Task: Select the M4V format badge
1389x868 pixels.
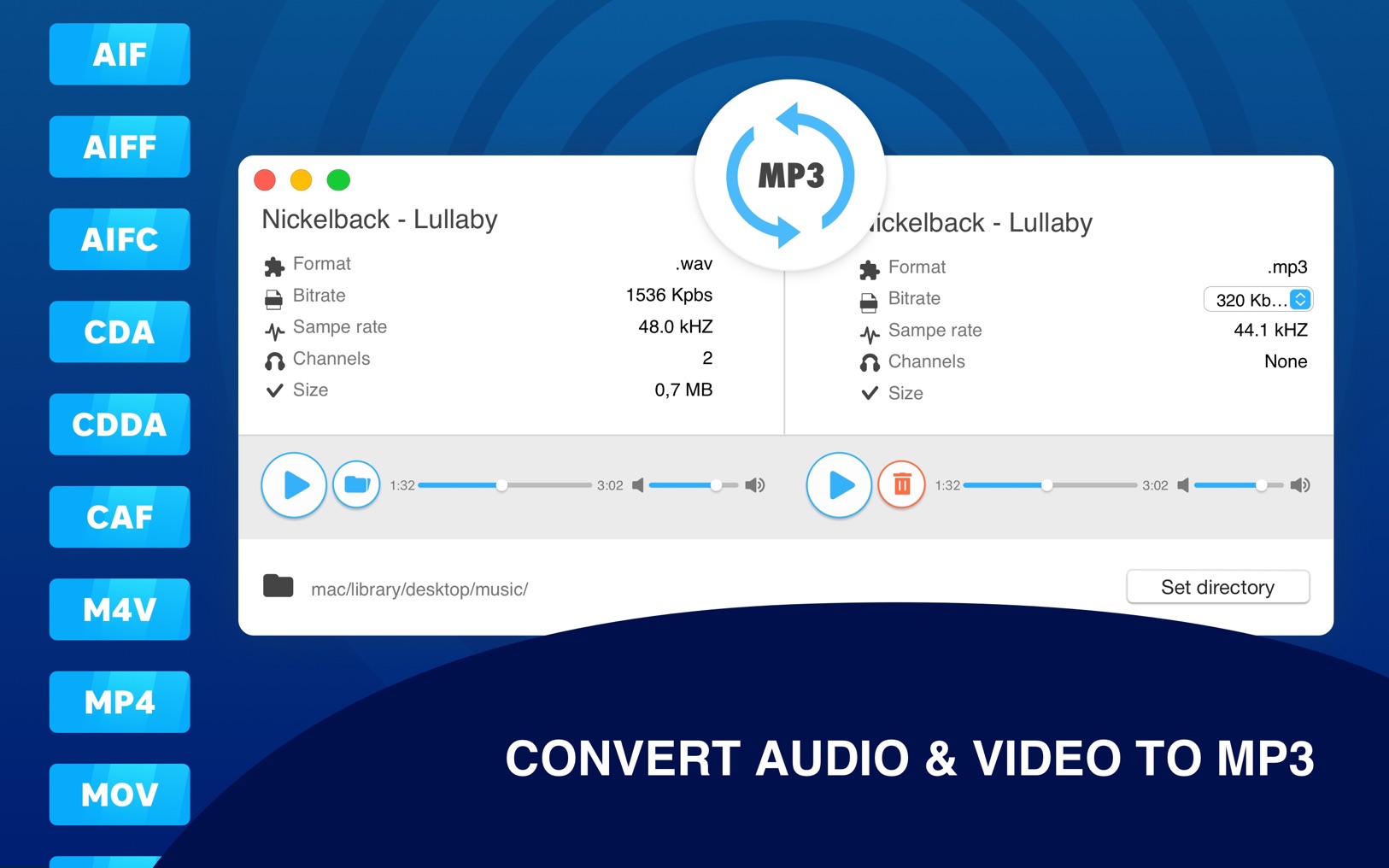Action: [120, 609]
